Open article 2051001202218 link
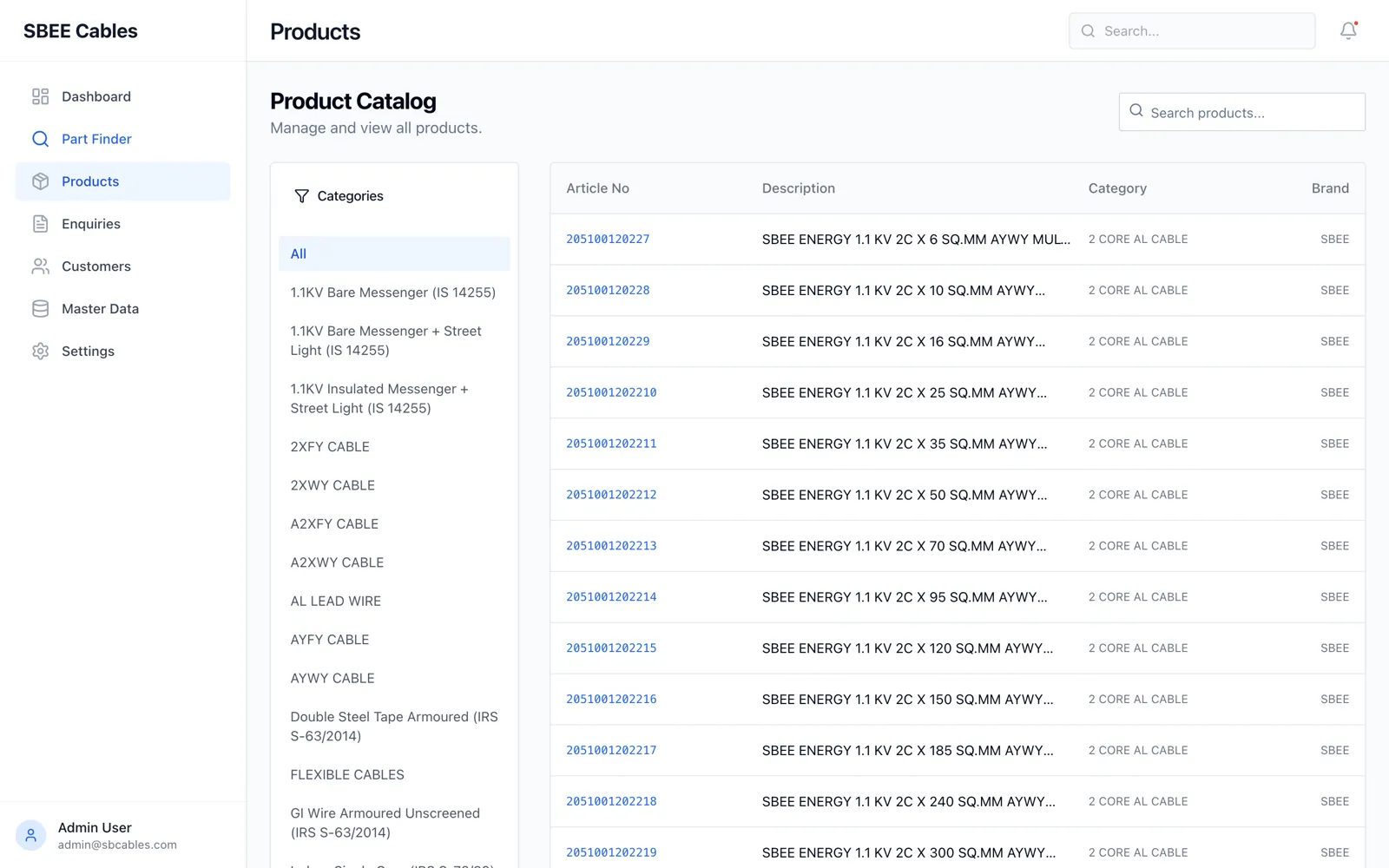The height and width of the screenshot is (868, 1389). pyautogui.click(x=611, y=802)
